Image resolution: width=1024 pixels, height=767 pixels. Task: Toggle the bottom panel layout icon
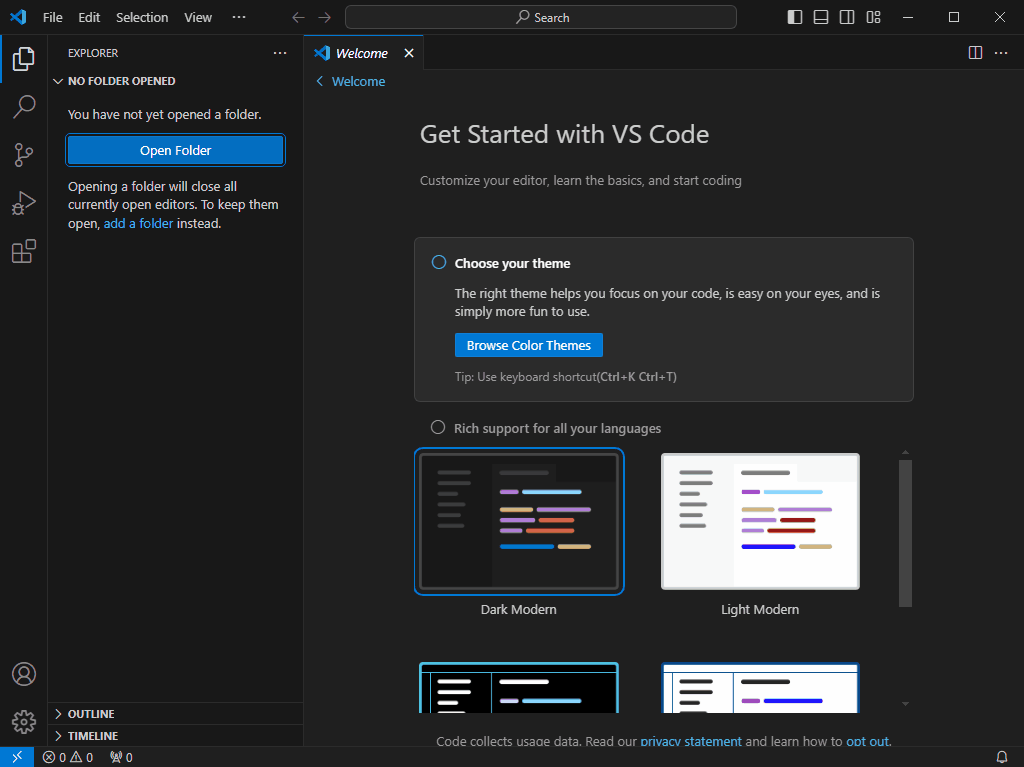coord(821,18)
